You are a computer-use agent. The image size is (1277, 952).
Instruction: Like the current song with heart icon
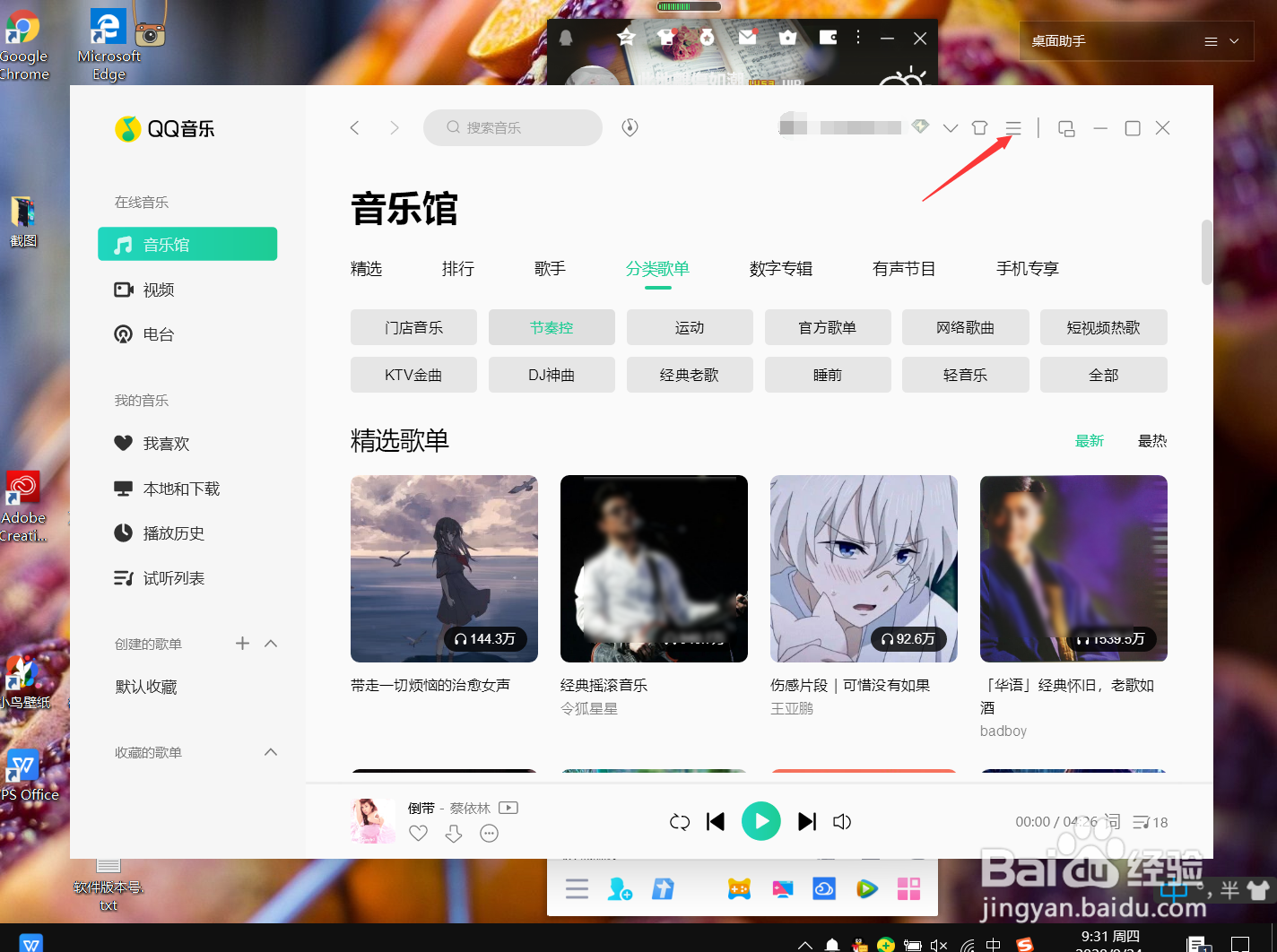click(418, 834)
